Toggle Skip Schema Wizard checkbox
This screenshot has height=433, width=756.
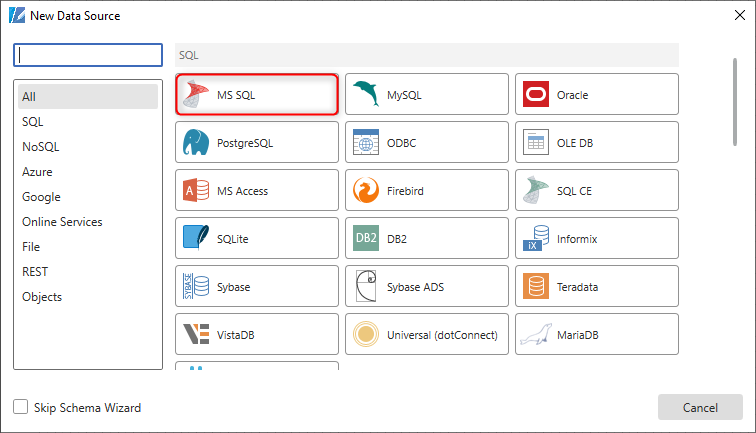click(20, 406)
